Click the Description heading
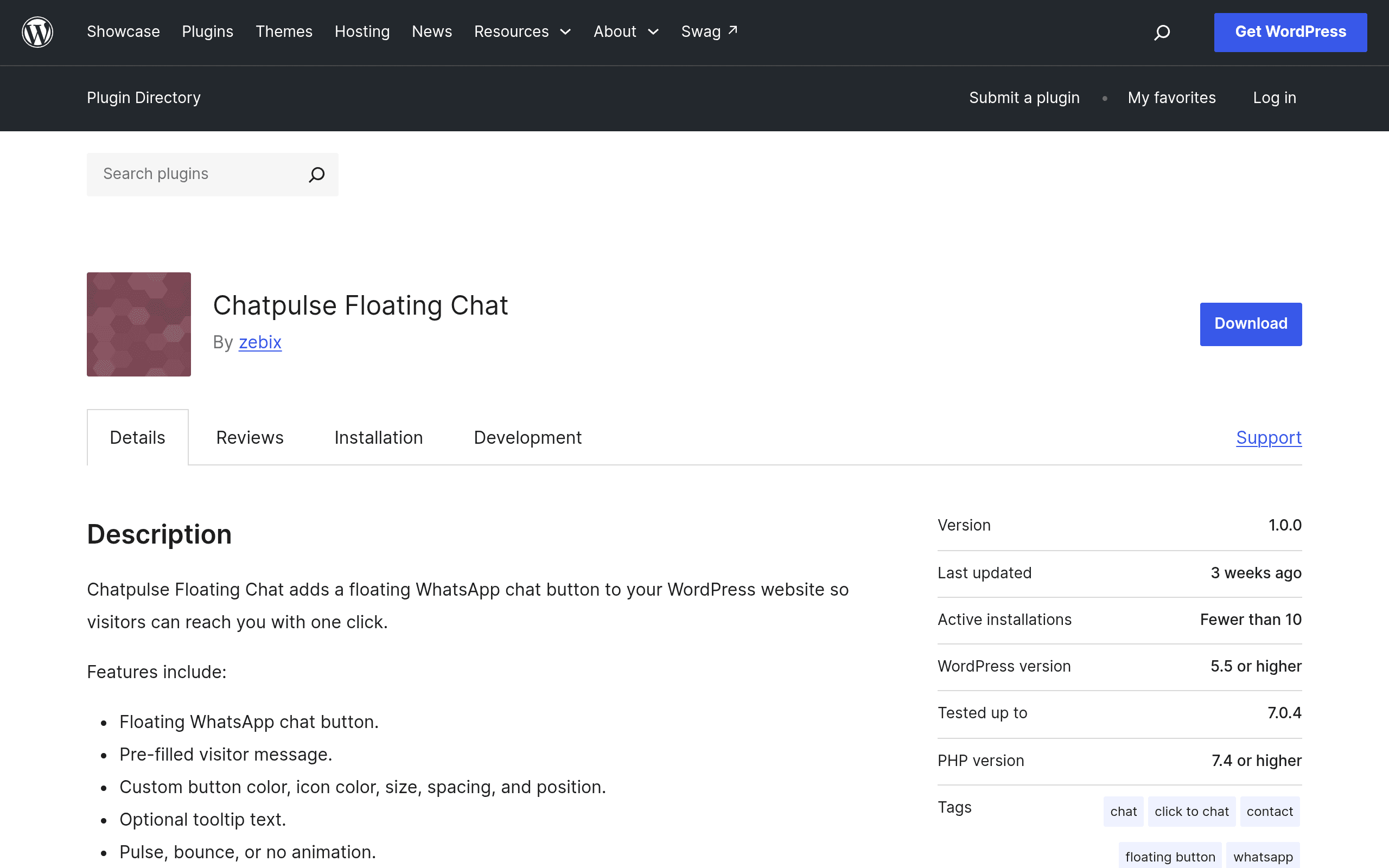The height and width of the screenshot is (868, 1389). point(159,534)
